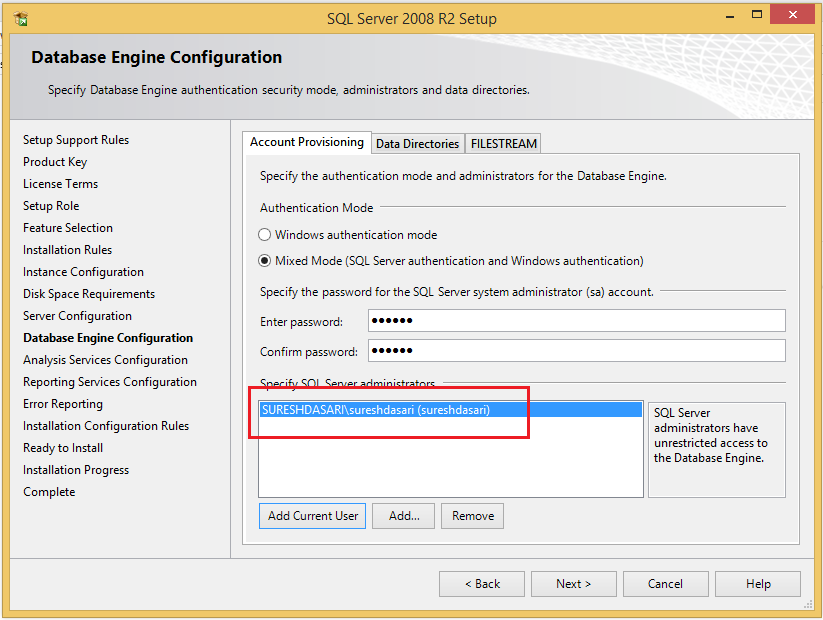Click inside the Enter password field
Image resolution: width=823 pixels, height=620 pixels.
(576, 320)
